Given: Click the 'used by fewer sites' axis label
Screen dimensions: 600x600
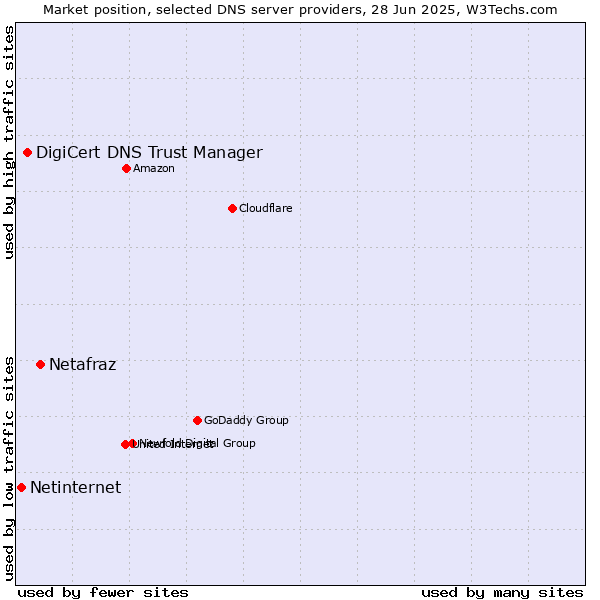Looking at the screenshot, I should tap(103, 593).
